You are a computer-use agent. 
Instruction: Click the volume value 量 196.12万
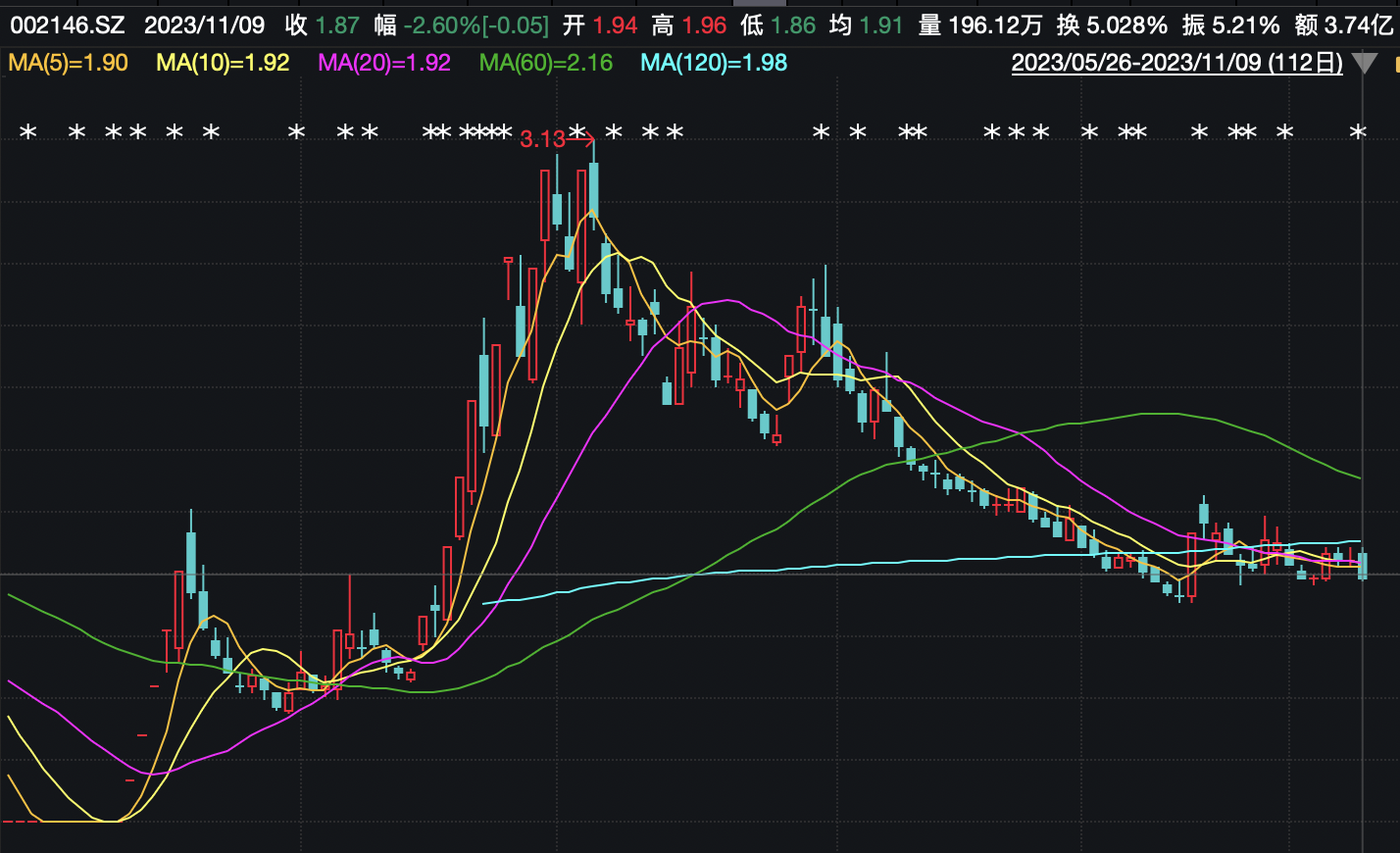pyautogui.click(x=980, y=25)
